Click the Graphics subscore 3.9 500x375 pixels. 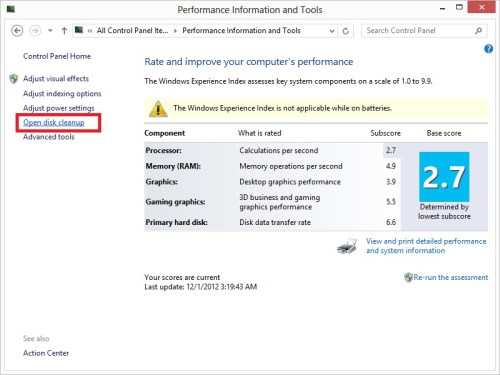[x=391, y=182]
